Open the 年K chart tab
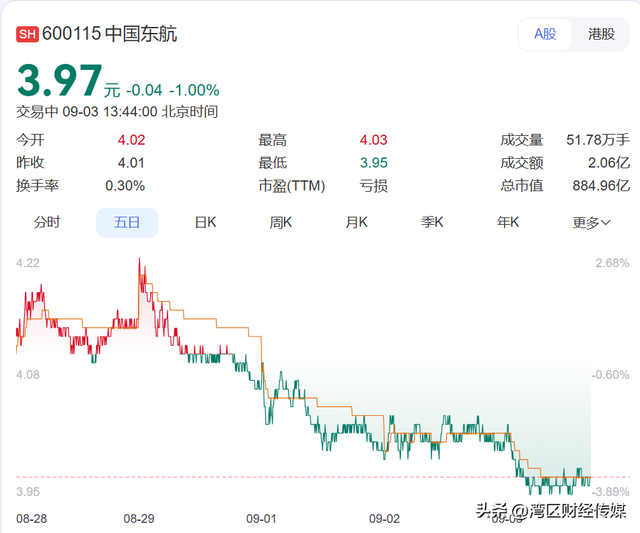Viewport: 640px width, 533px height. click(508, 222)
